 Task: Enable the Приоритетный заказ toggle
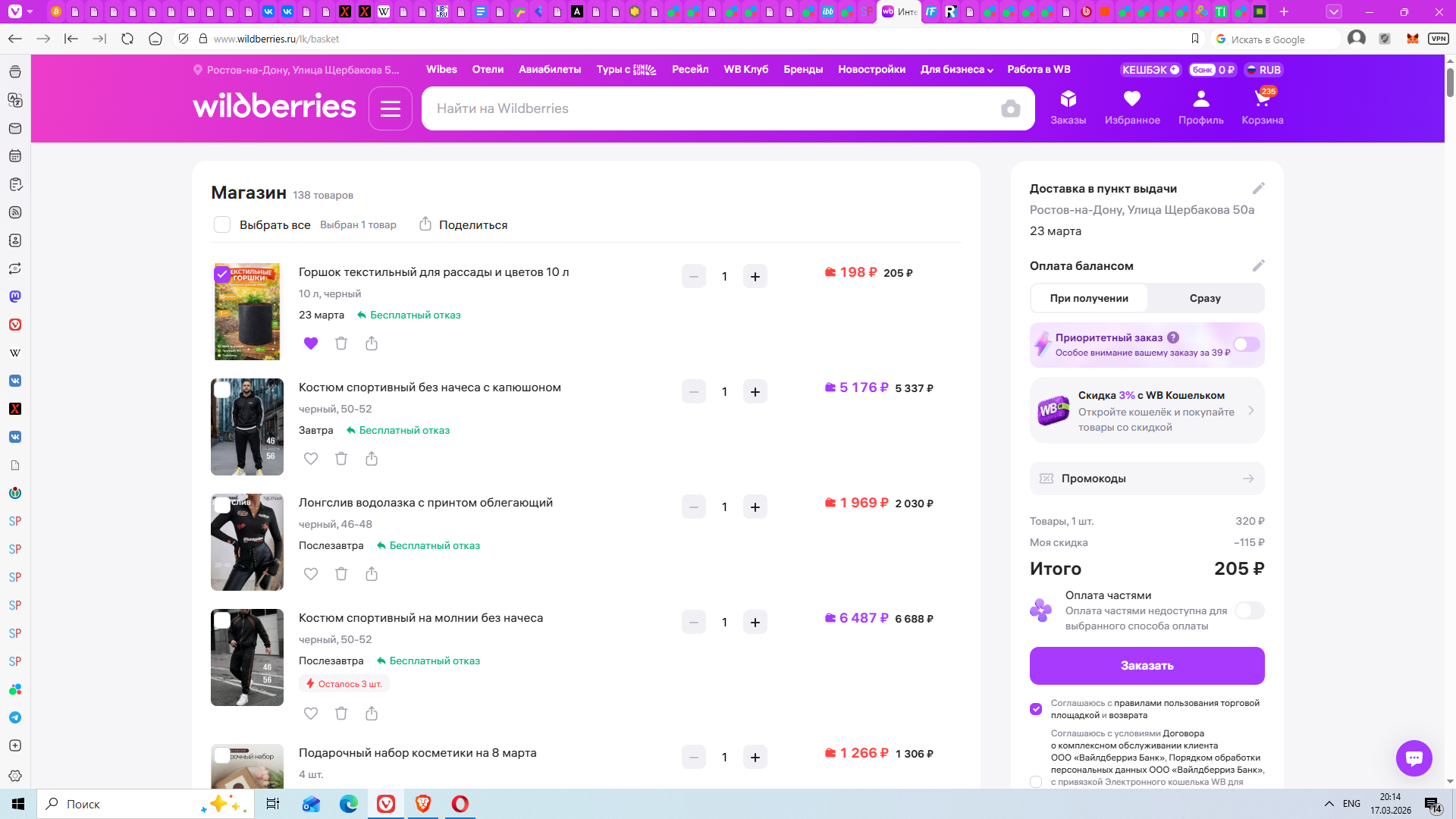[1247, 345]
